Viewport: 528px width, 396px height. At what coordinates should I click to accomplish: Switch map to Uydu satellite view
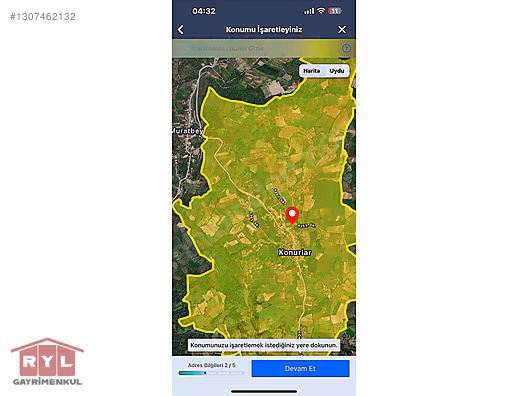[x=337, y=71]
